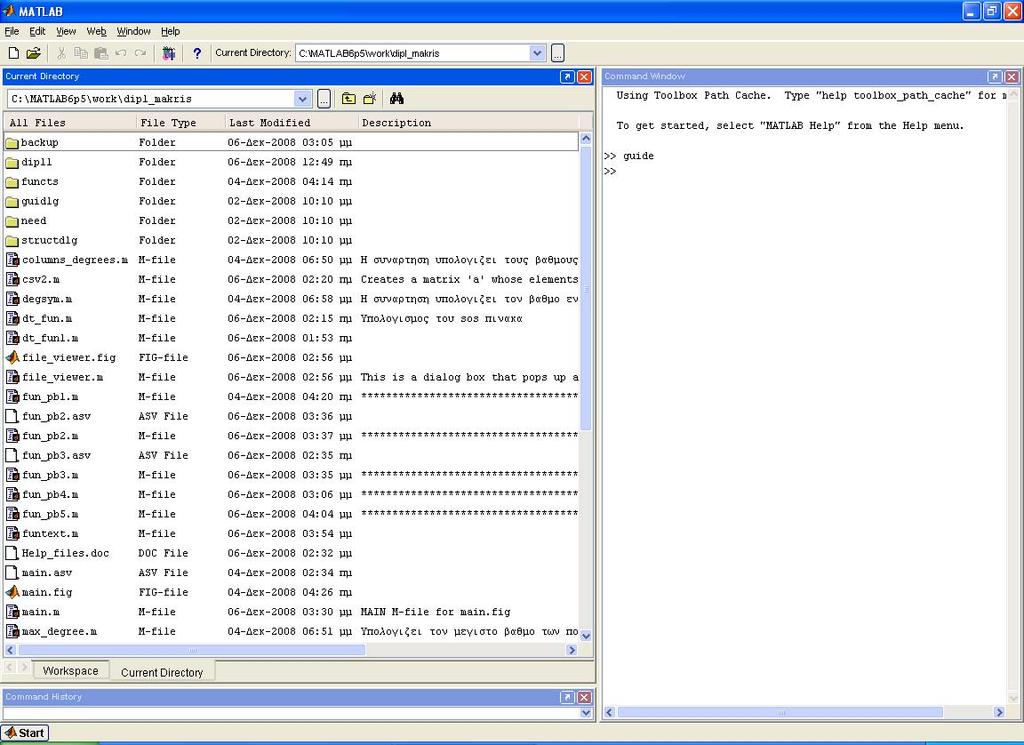Undock the Command Window panel

(x=994, y=76)
